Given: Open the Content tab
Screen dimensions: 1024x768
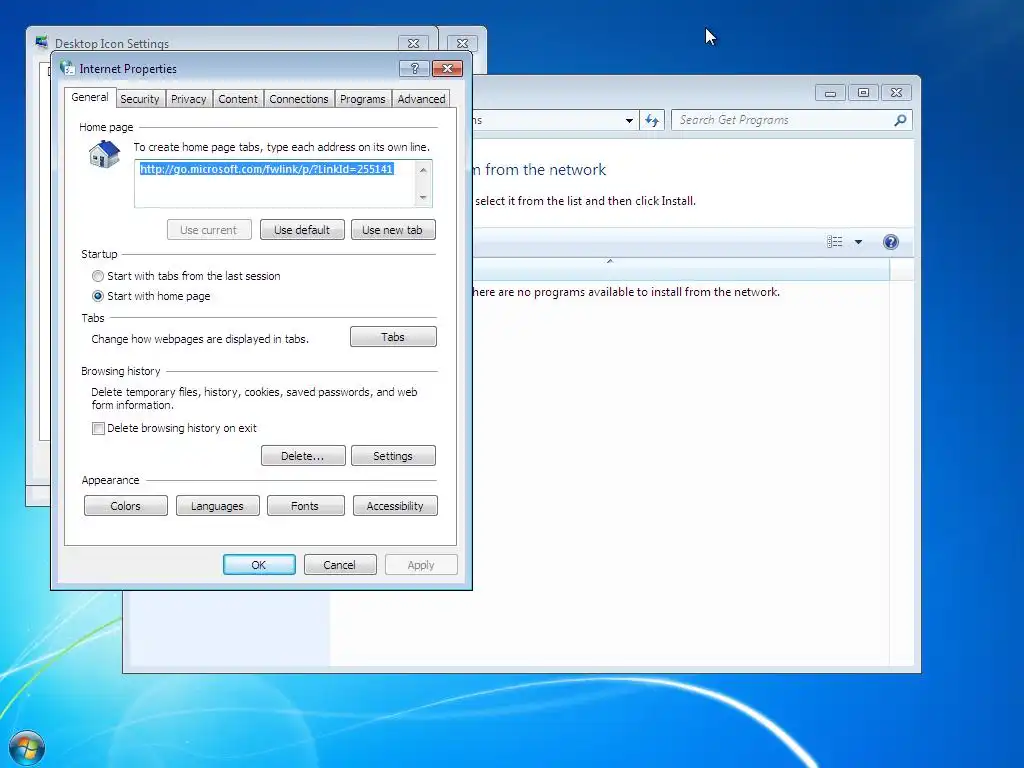Looking at the screenshot, I should pos(238,99).
